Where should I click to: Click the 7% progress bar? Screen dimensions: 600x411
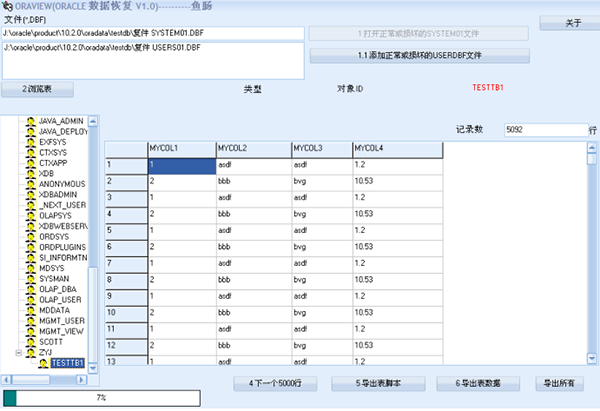coord(102,398)
